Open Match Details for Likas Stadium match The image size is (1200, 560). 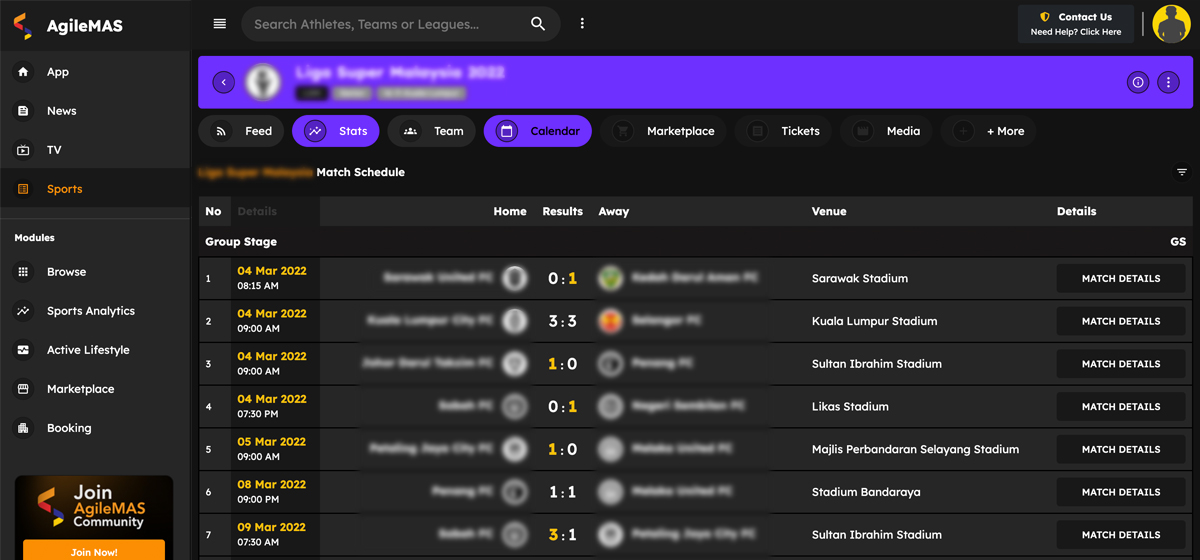click(x=1120, y=407)
